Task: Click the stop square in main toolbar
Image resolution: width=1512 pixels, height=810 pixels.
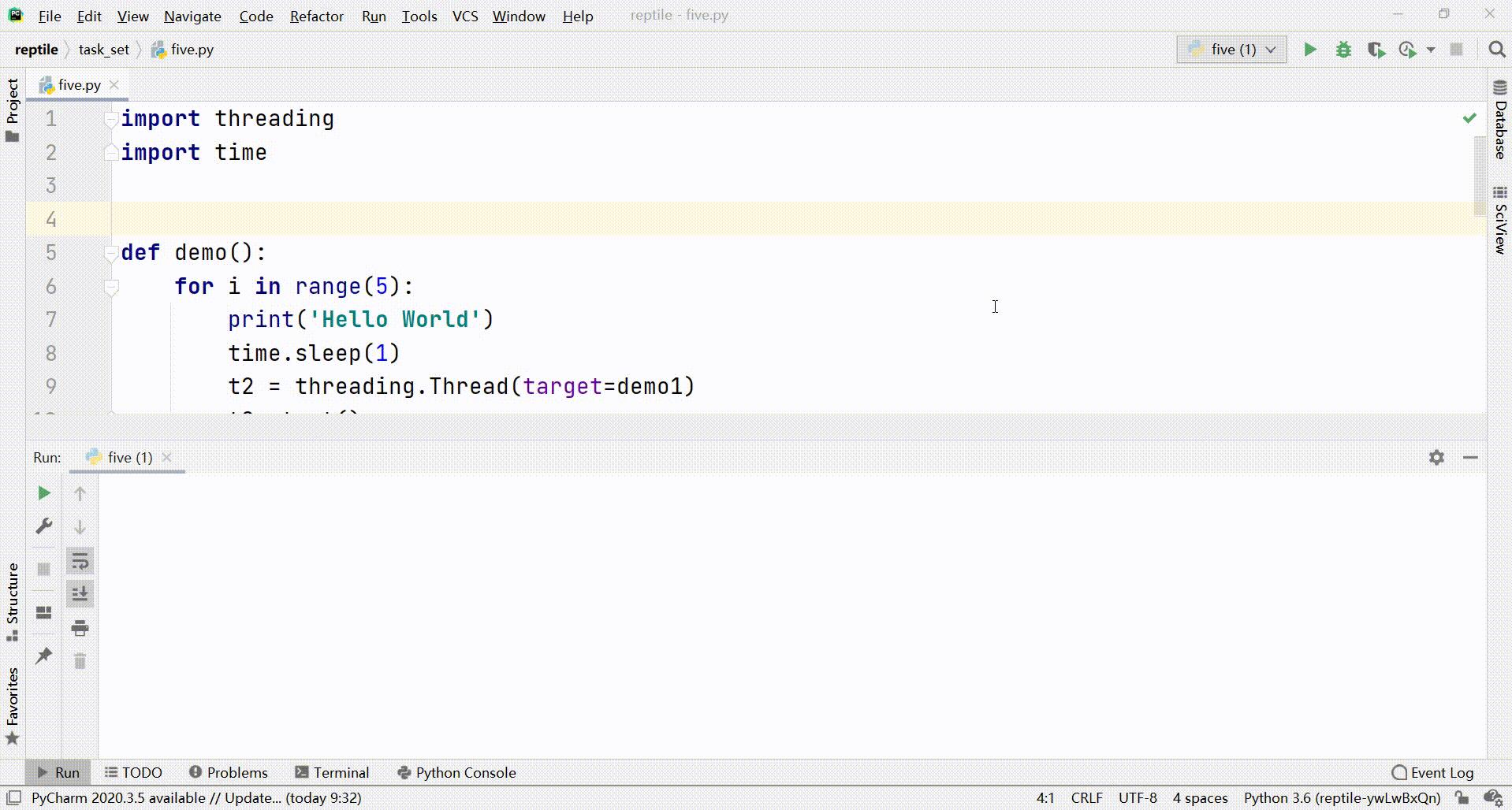Action: click(1457, 50)
